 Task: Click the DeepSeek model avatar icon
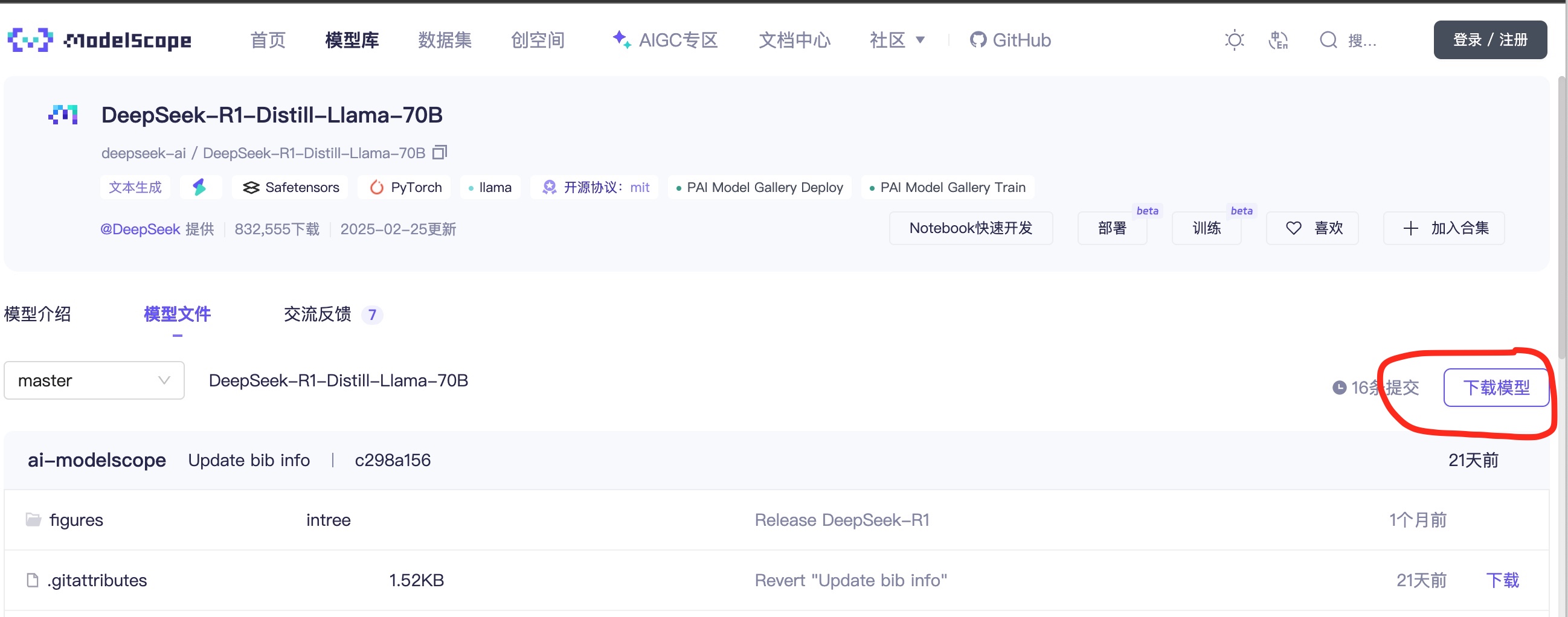pyautogui.click(x=63, y=115)
